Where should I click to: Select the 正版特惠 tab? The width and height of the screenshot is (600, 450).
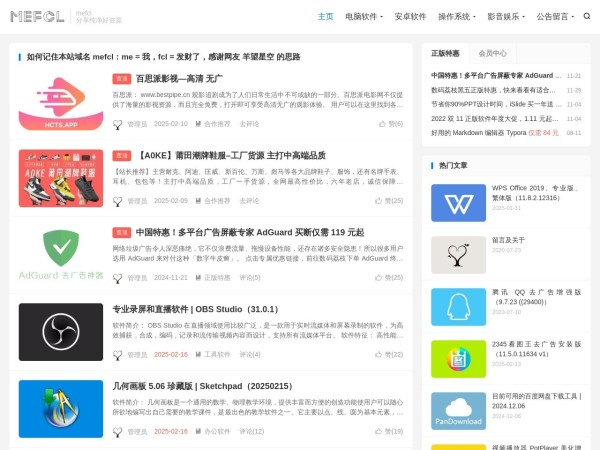pyautogui.click(x=445, y=53)
